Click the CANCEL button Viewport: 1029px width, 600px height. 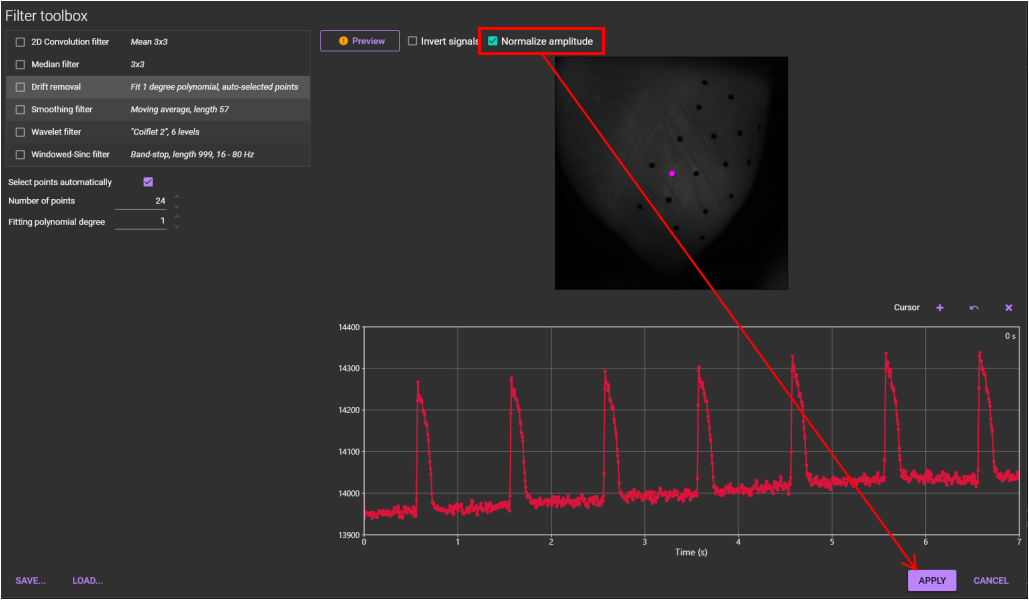point(990,581)
